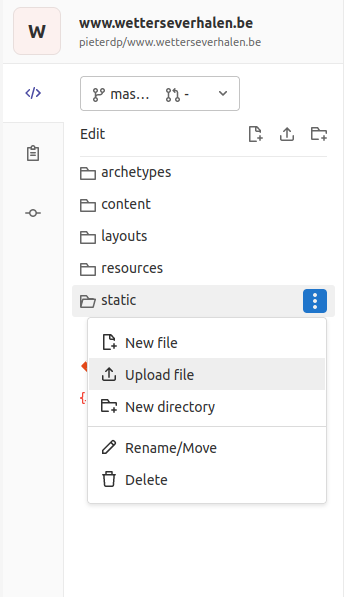Click the W project avatar

(37, 31)
